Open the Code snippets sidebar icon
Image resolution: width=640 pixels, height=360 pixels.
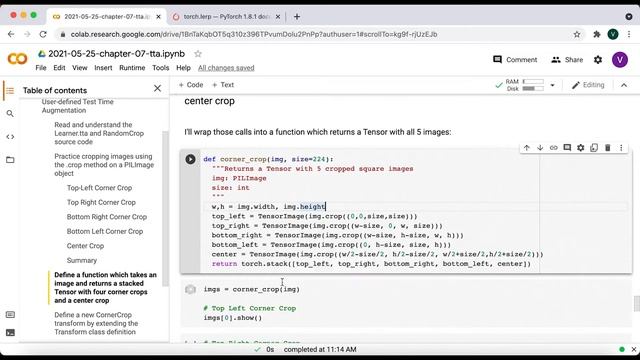[10, 137]
